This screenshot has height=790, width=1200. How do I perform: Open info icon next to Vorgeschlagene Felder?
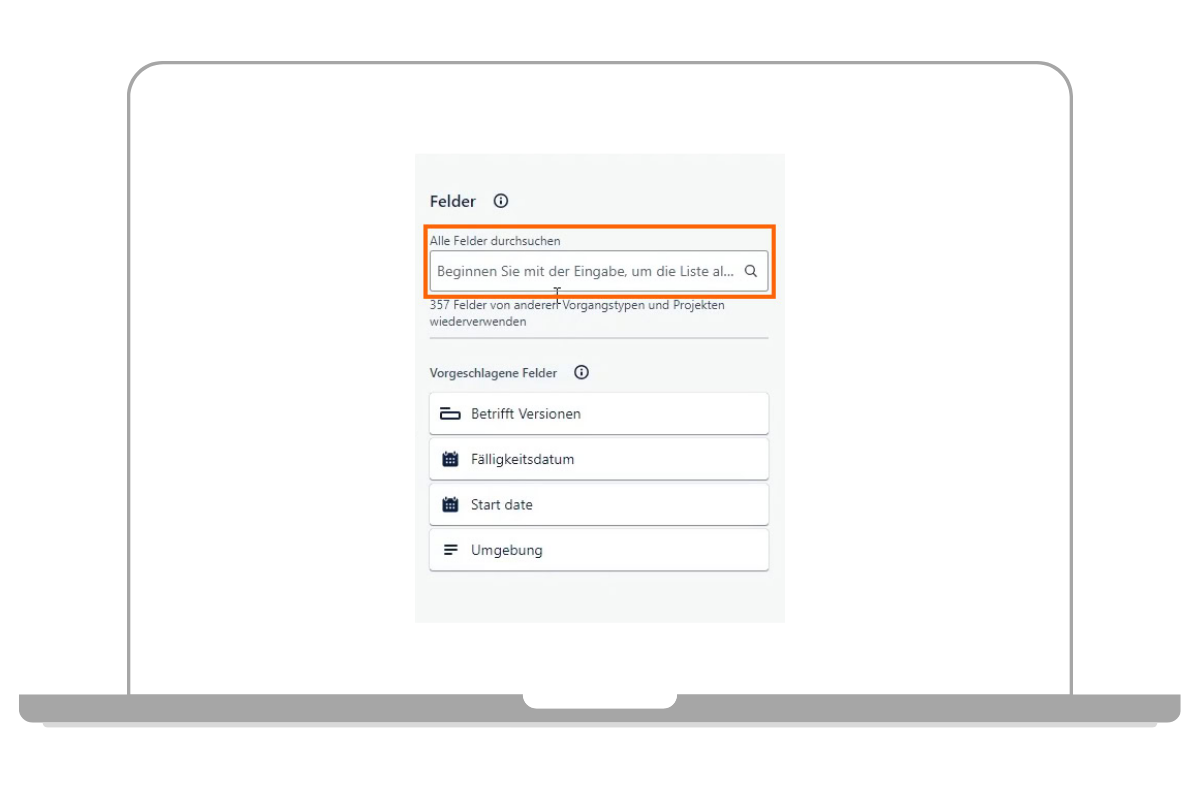click(x=581, y=373)
